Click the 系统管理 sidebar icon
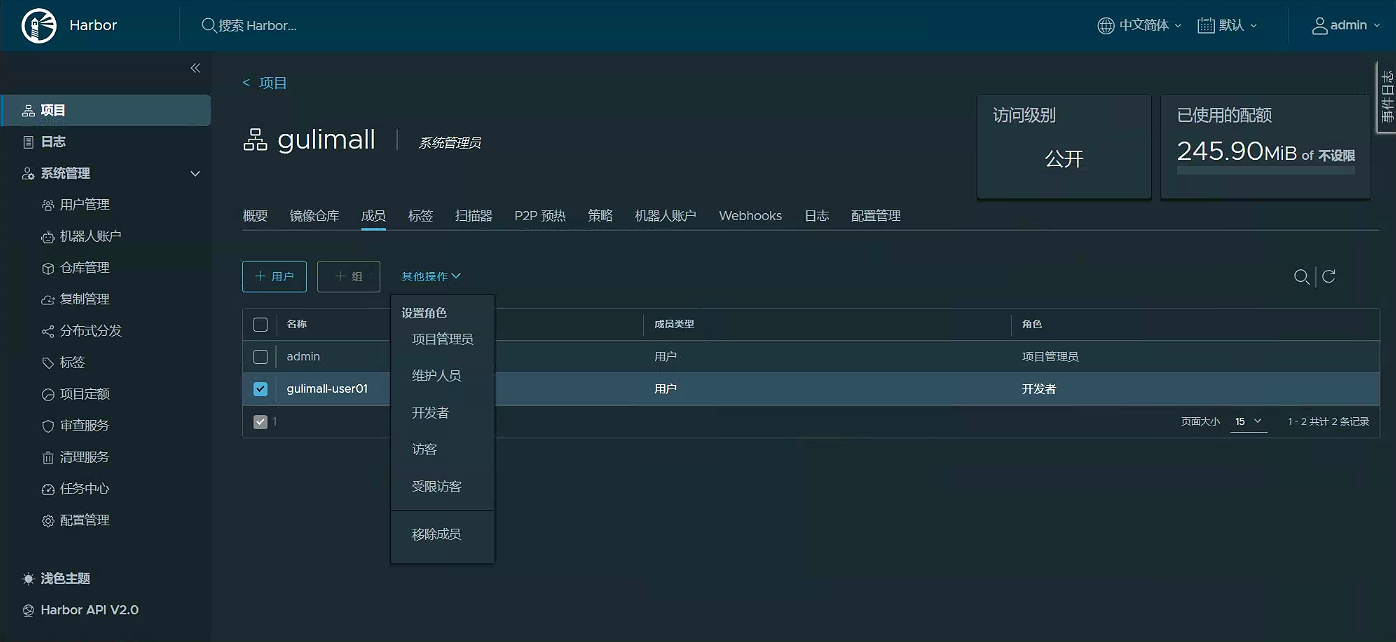1396x642 pixels. [28, 174]
